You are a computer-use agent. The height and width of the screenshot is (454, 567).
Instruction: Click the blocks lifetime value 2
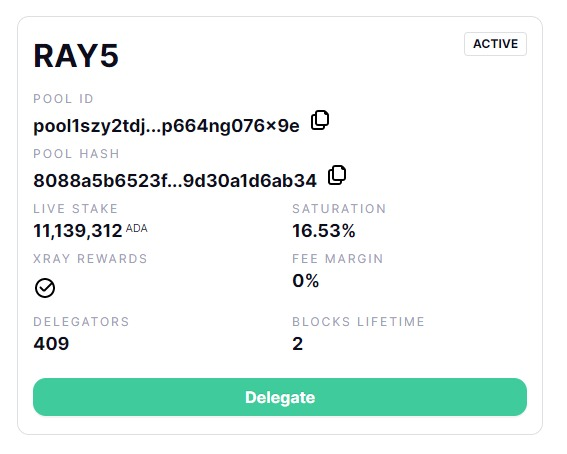tap(297, 343)
